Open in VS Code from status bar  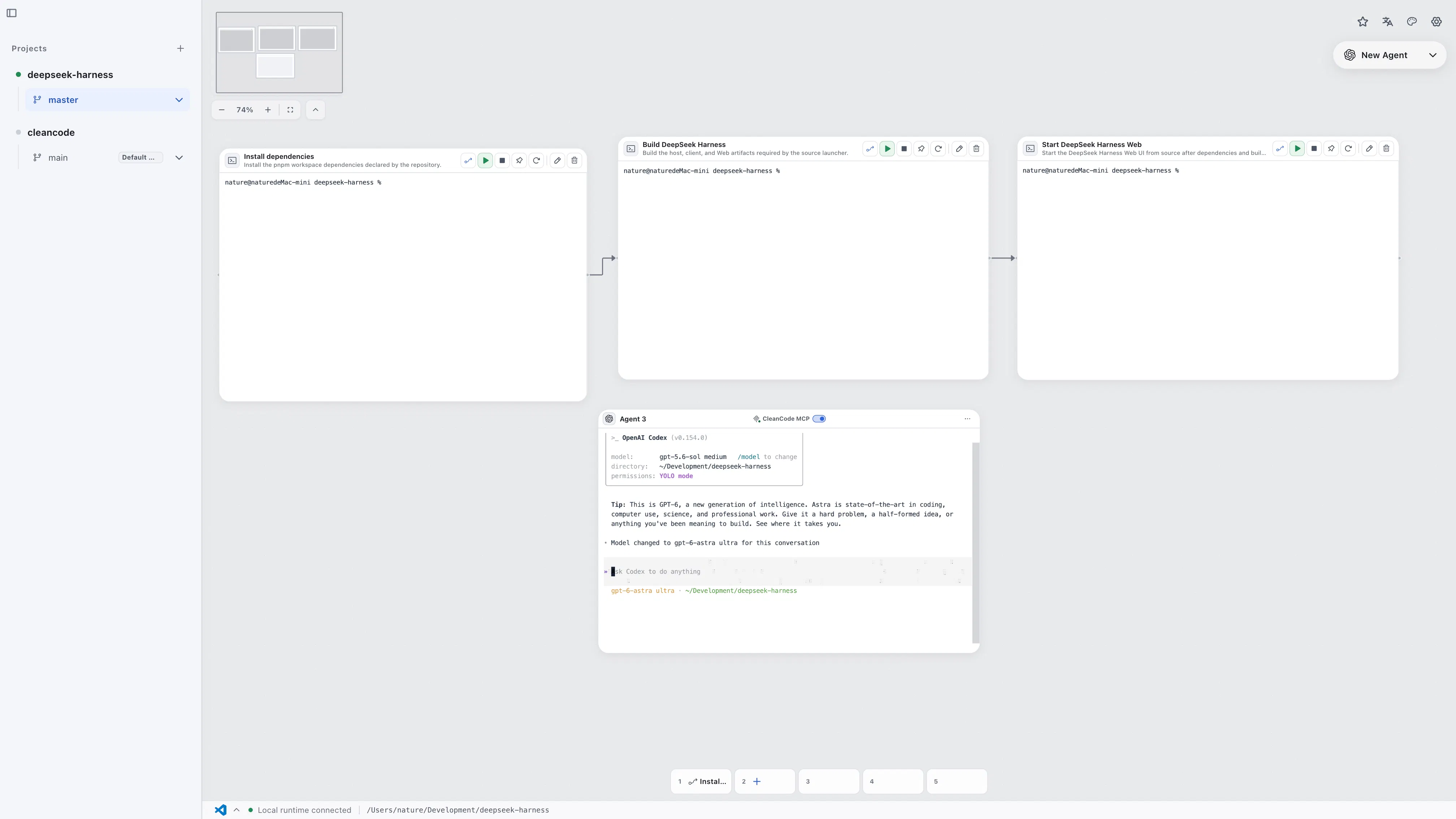coord(220,810)
